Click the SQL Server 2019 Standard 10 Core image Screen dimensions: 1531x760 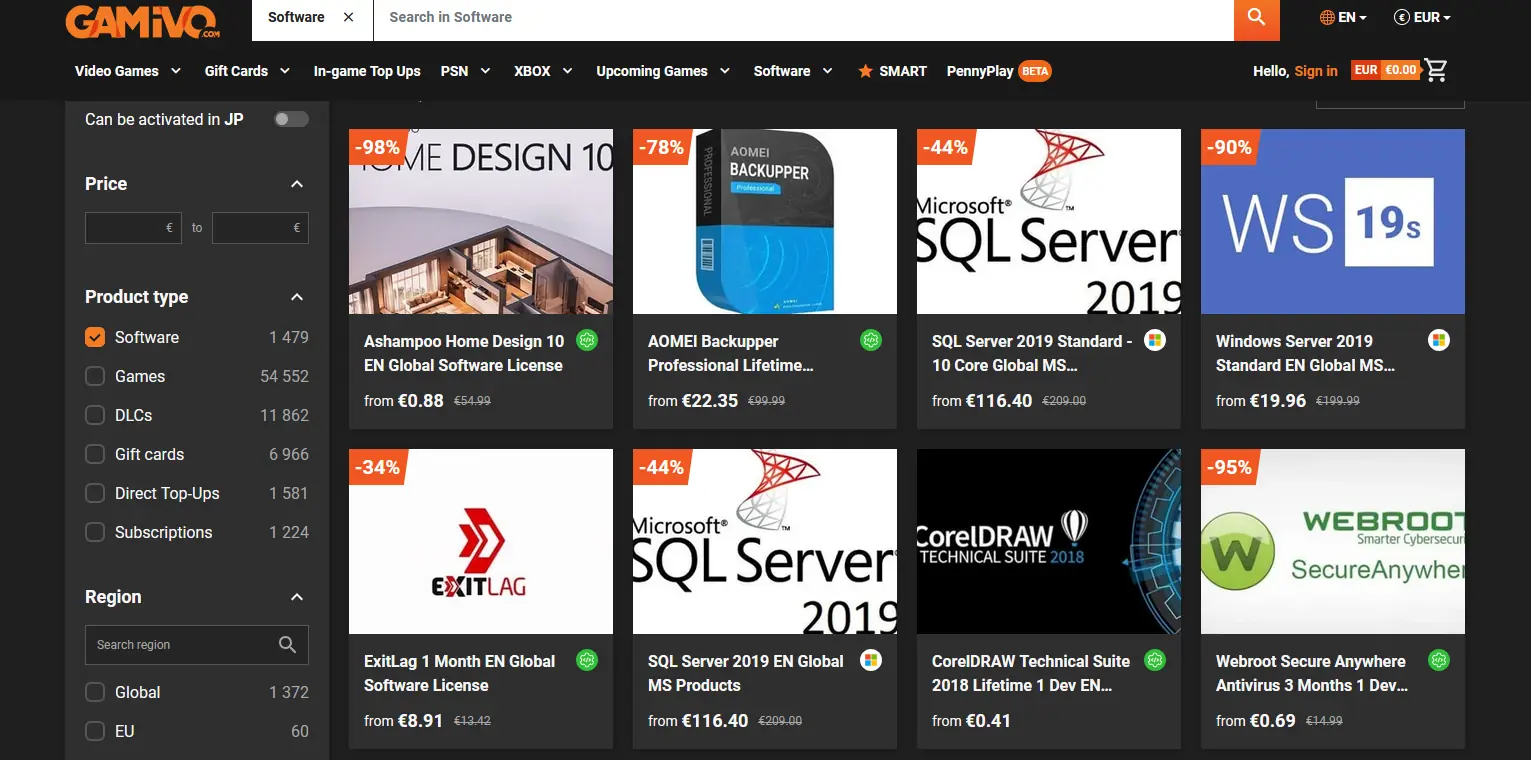1049,221
